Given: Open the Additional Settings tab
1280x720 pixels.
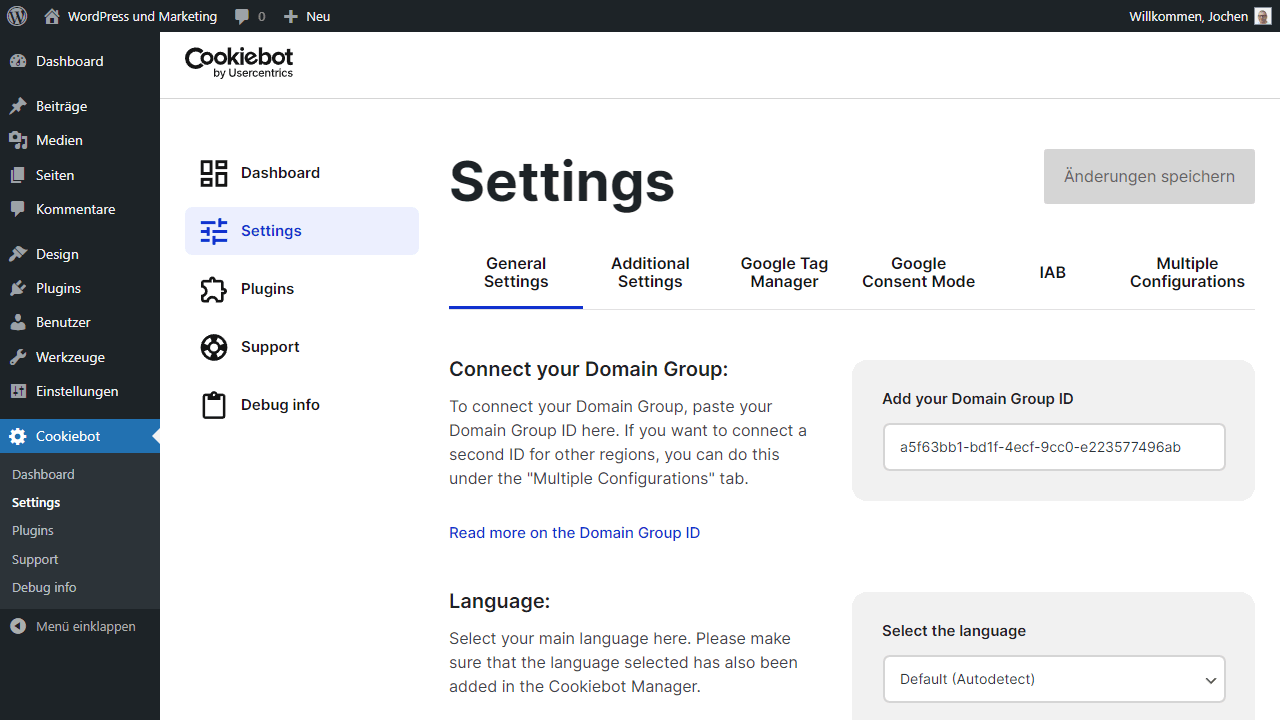Looking at the screenshot, I should 649,272.
